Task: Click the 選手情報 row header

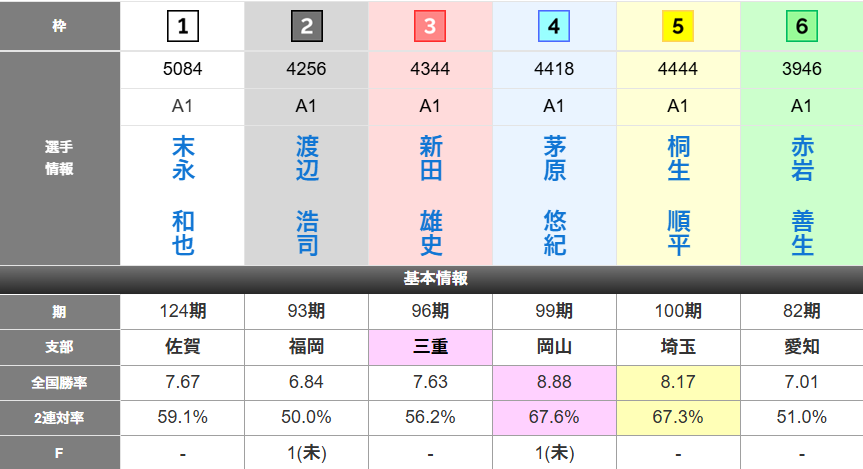Action: [60, 158]
